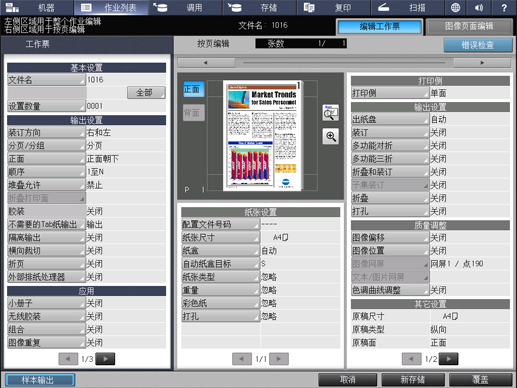The width and height of the screenshot is (517, 388).
Task: Open the 堆叠允许 stacking permission setting
Action: pyautogui.click(x=46, y=185)
